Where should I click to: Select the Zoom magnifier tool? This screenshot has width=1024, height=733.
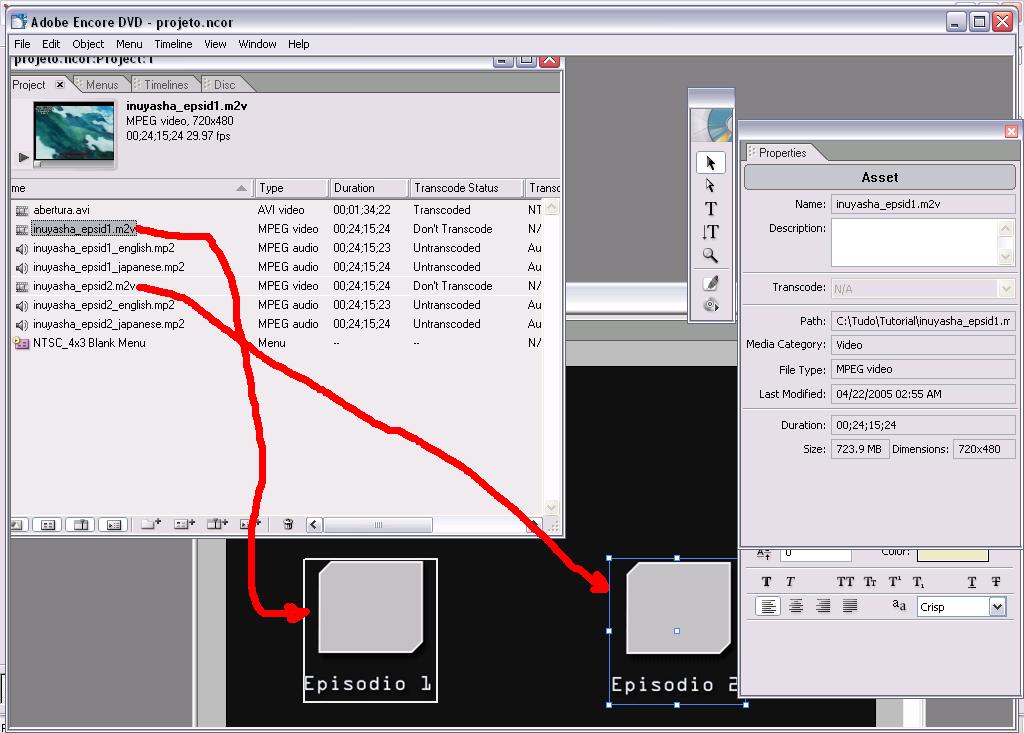[711, 255]
